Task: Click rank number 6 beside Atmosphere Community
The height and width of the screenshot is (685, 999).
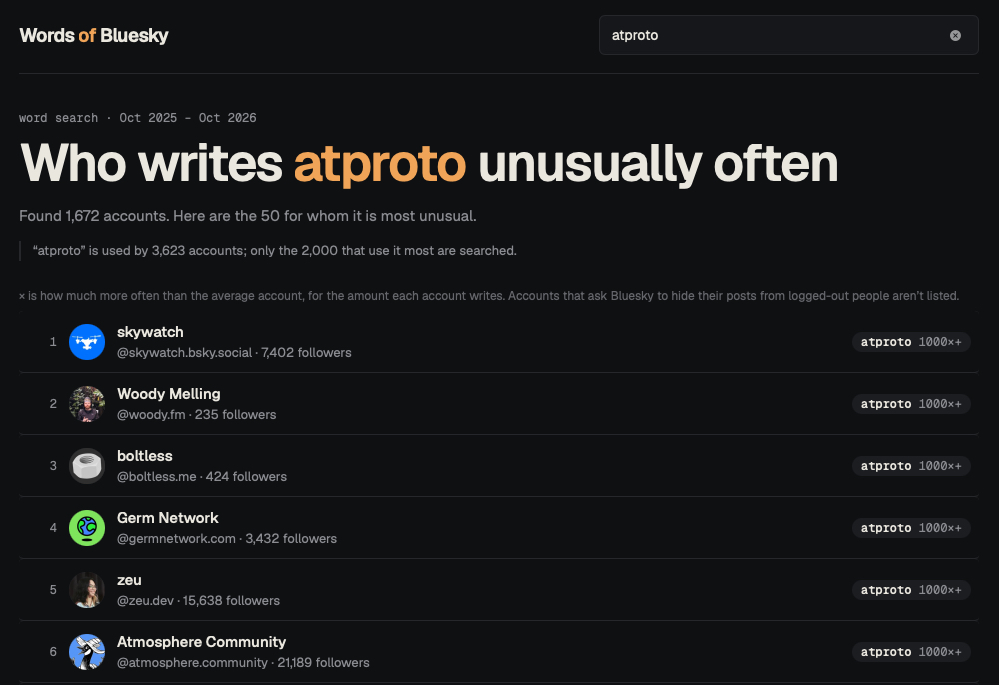Action: (x=53, y=652)
